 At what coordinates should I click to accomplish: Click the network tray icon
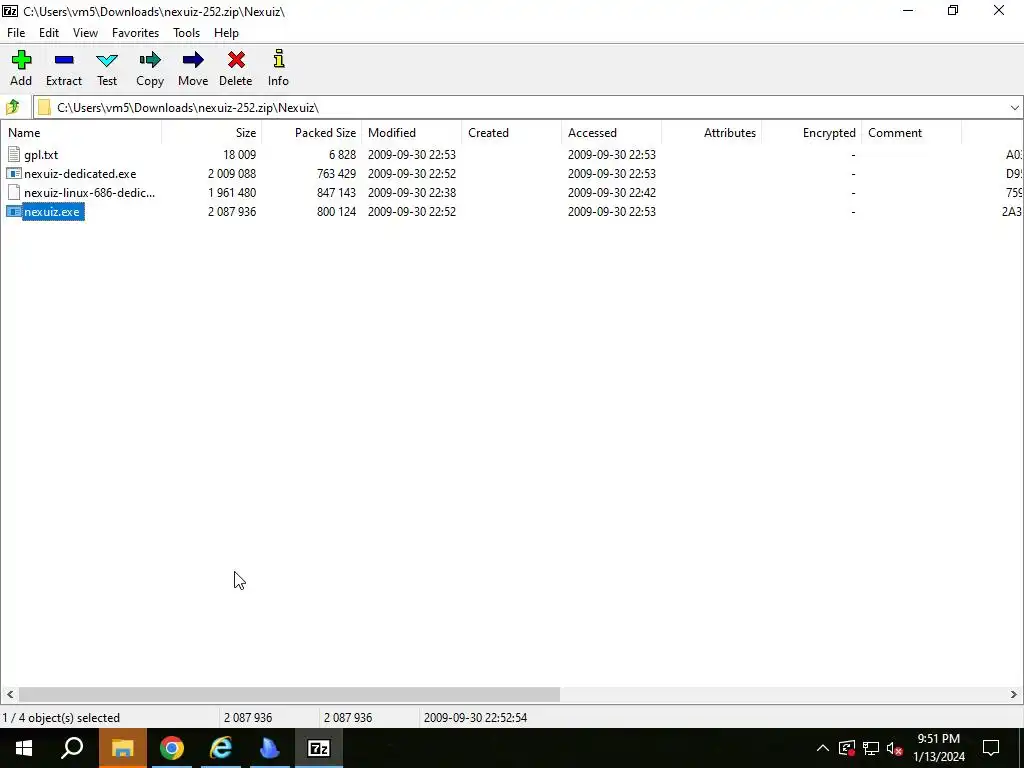(871, 748)
